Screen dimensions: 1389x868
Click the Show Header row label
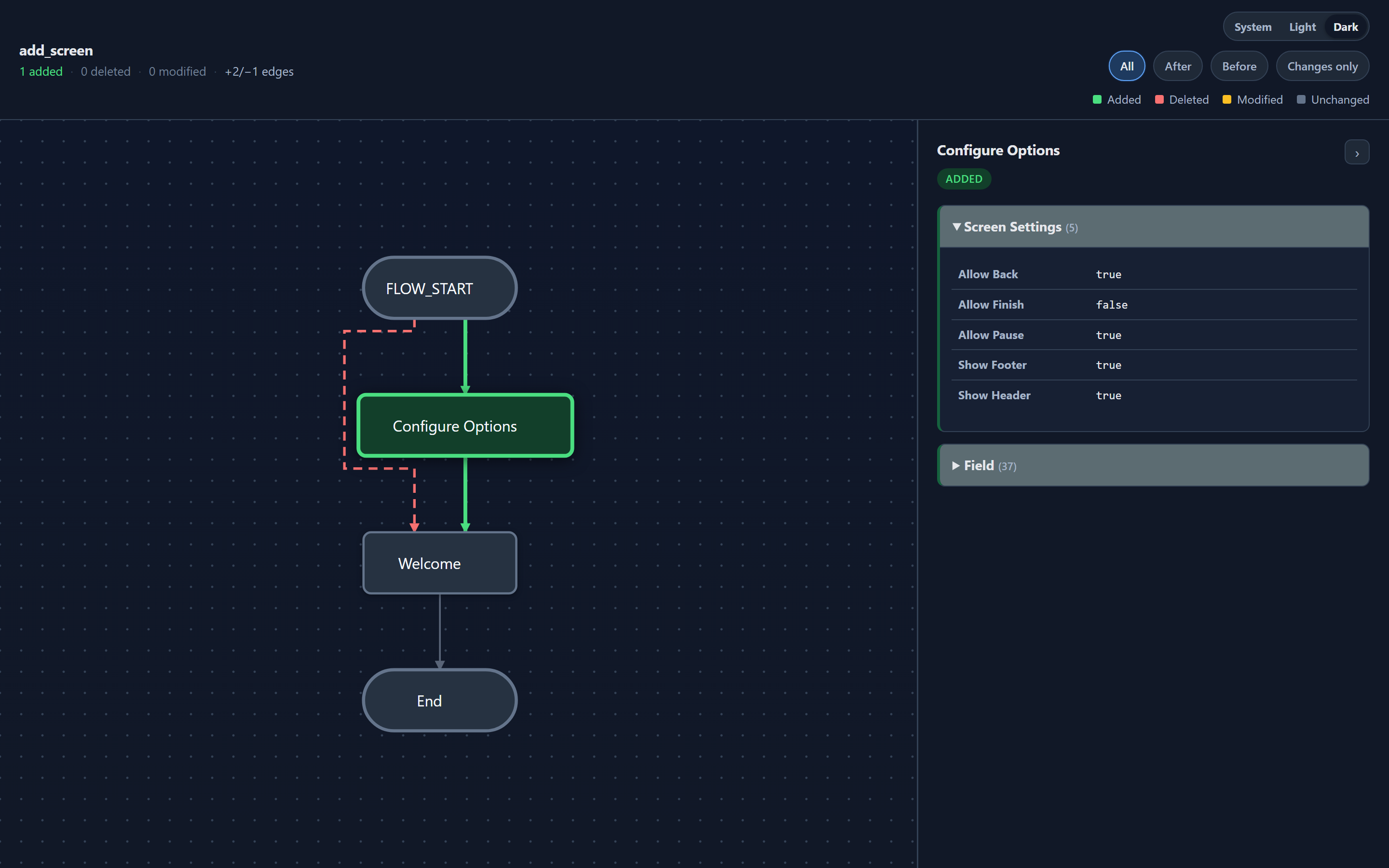[x=994, y=395]
